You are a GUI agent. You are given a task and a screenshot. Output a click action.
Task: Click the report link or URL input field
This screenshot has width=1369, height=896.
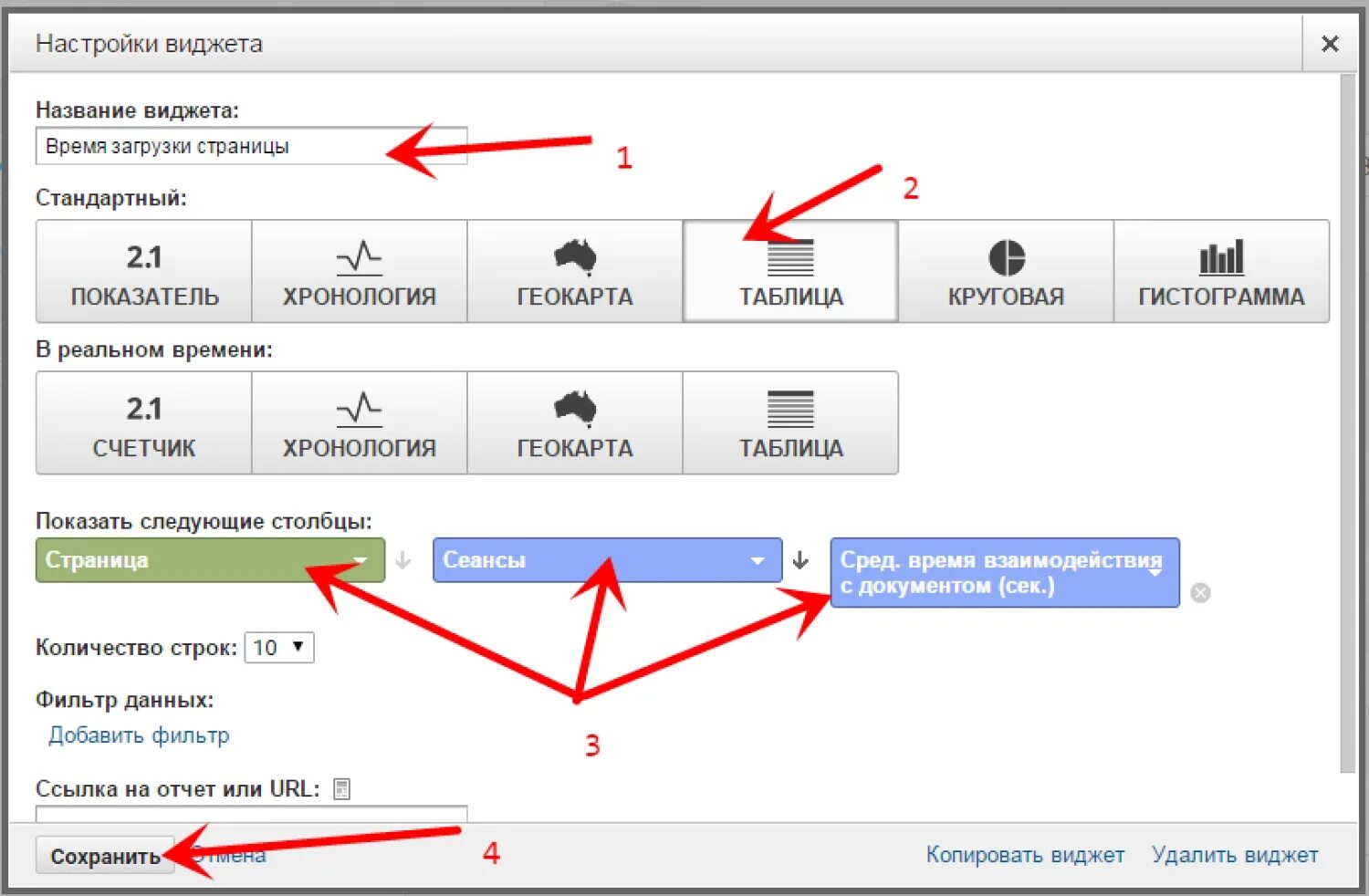coord(251,814)
